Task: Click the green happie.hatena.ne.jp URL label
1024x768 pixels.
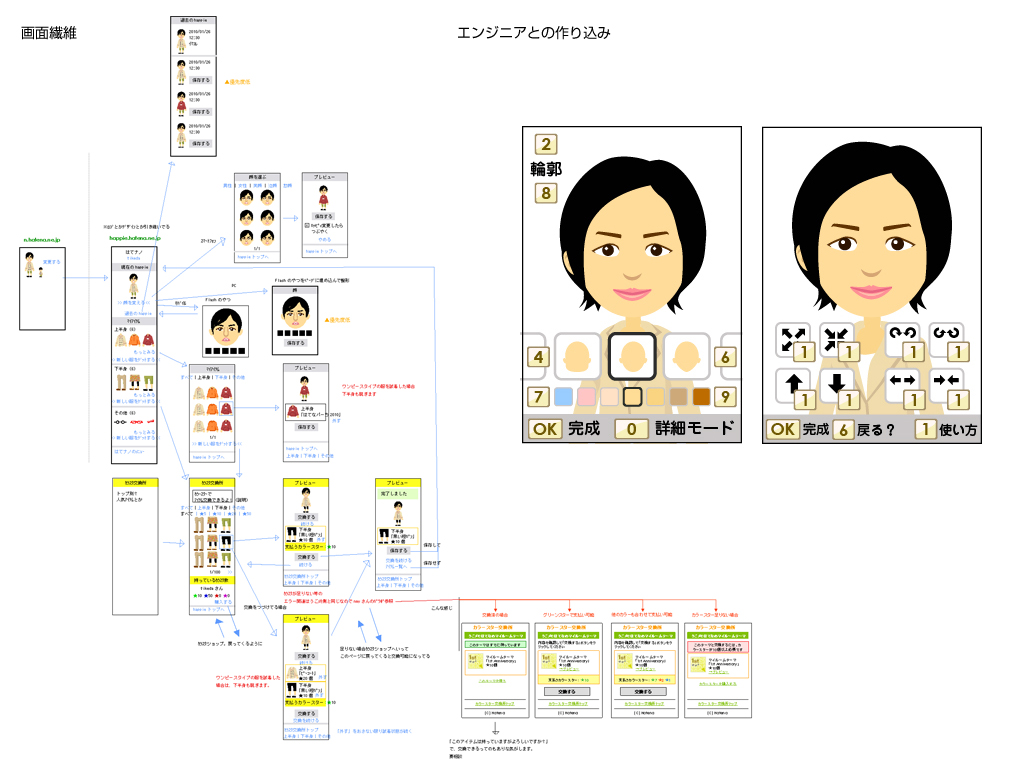Action: tap(135, 238)
